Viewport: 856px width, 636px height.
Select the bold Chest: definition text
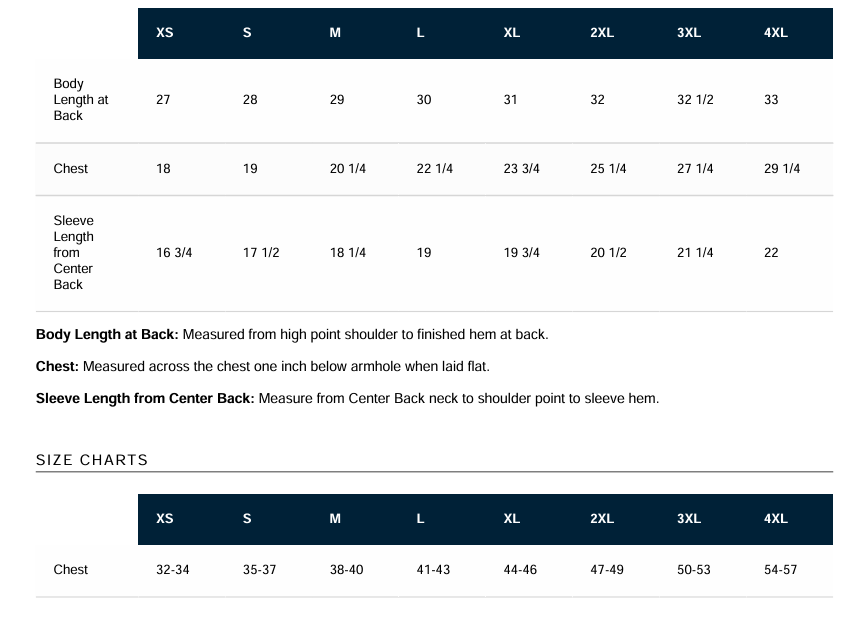[x=57, y=366]
